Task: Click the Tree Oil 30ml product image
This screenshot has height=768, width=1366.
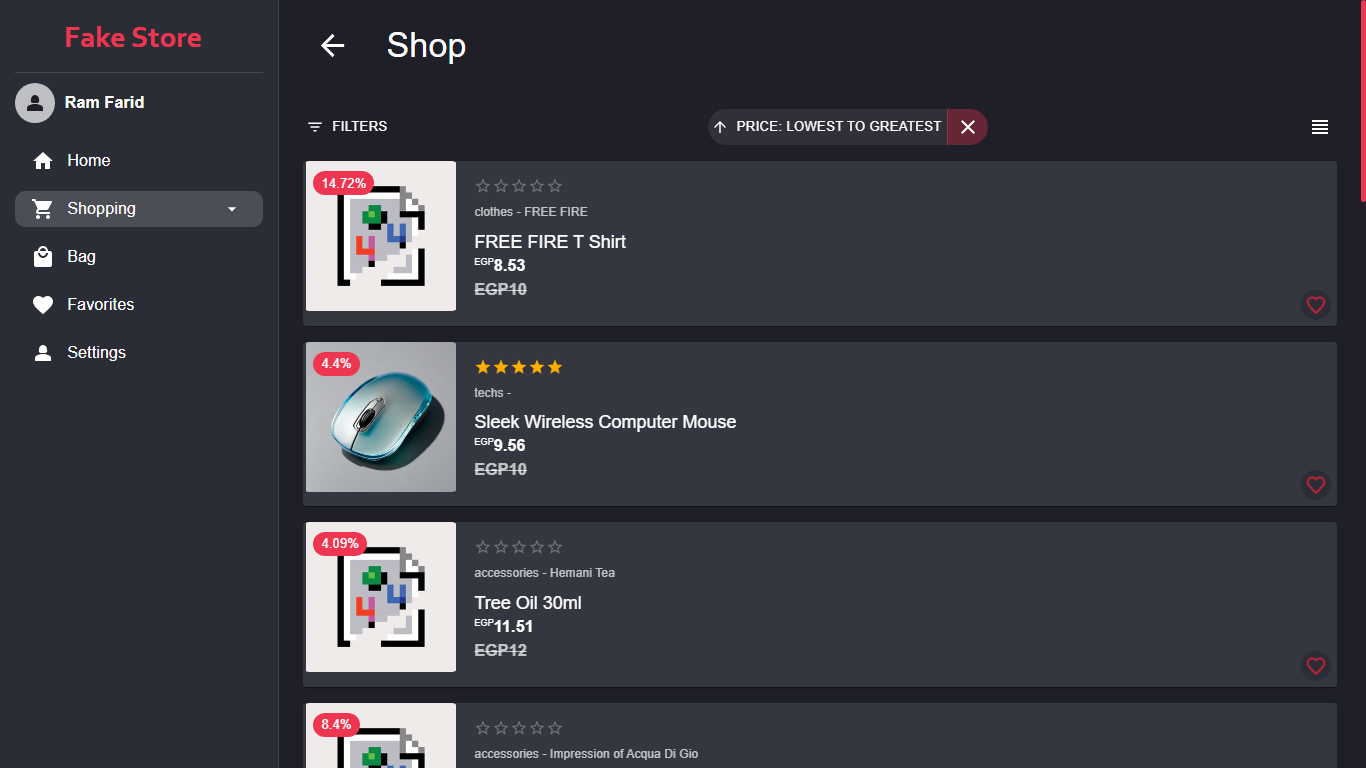Action: click(x=381, y=597)
